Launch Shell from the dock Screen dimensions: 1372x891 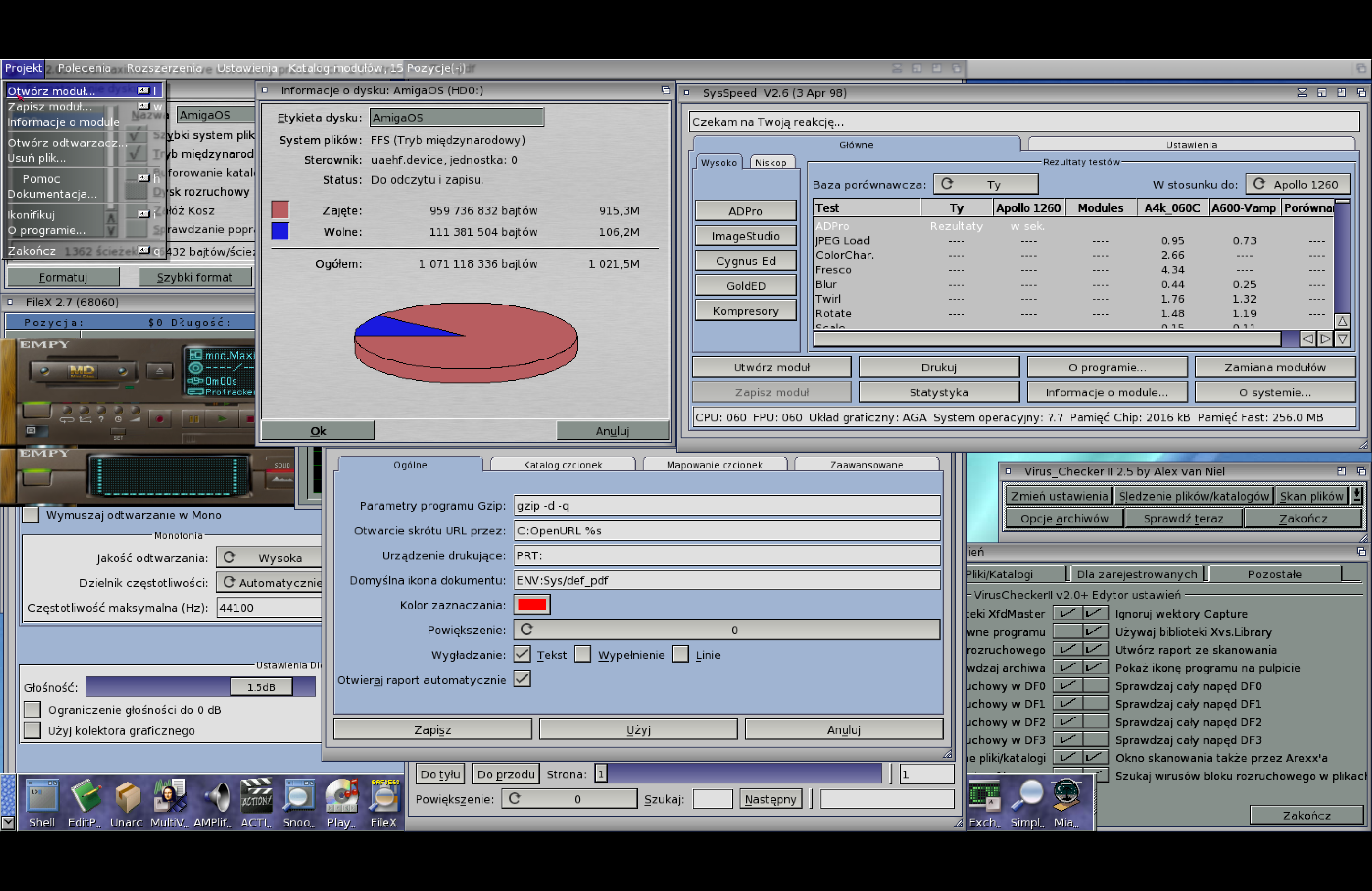pos(42,803)
